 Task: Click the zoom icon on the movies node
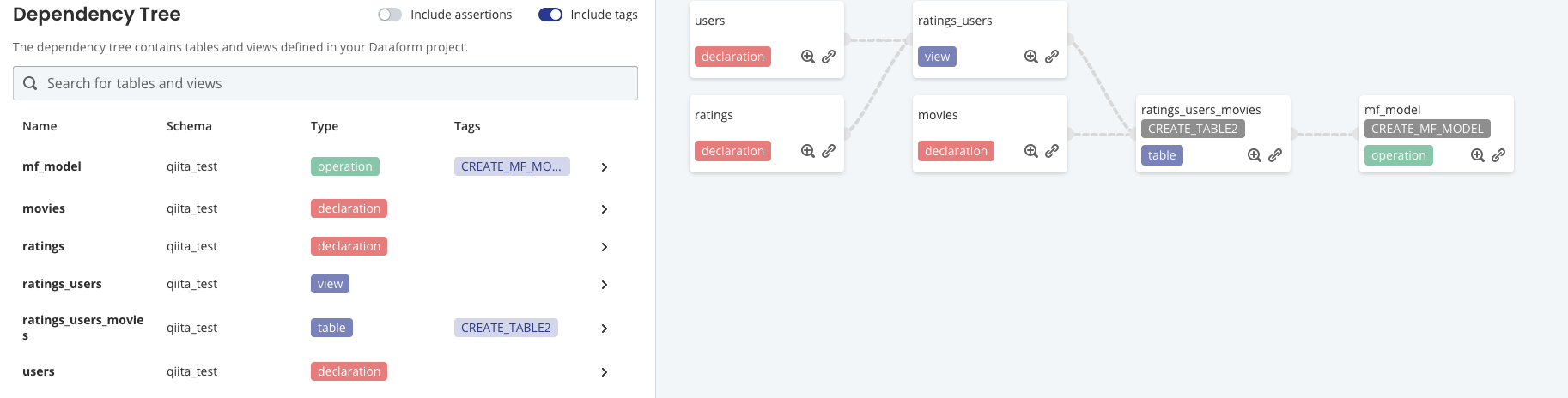point(1030,151)
